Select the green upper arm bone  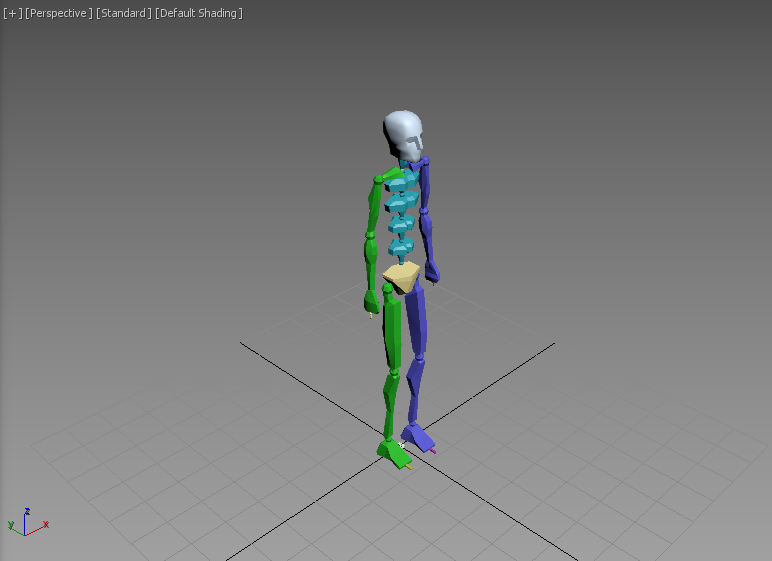tap(374, 207)
